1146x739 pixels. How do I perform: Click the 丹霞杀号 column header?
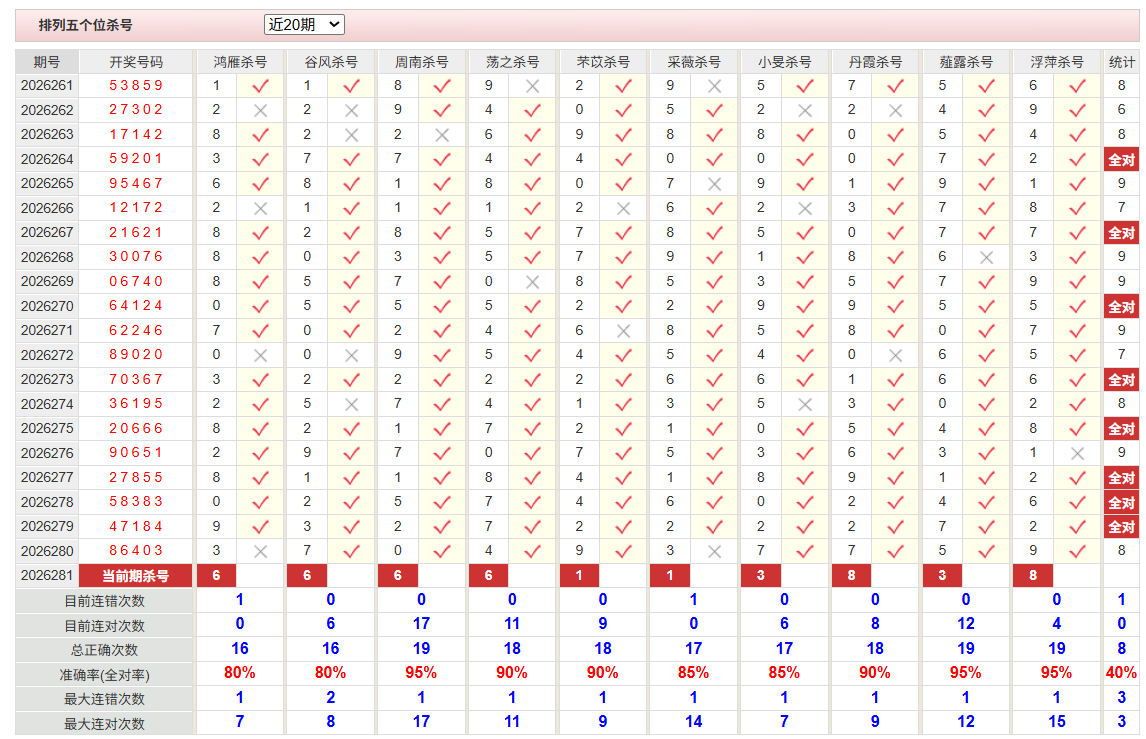click(x=875, y=62)
